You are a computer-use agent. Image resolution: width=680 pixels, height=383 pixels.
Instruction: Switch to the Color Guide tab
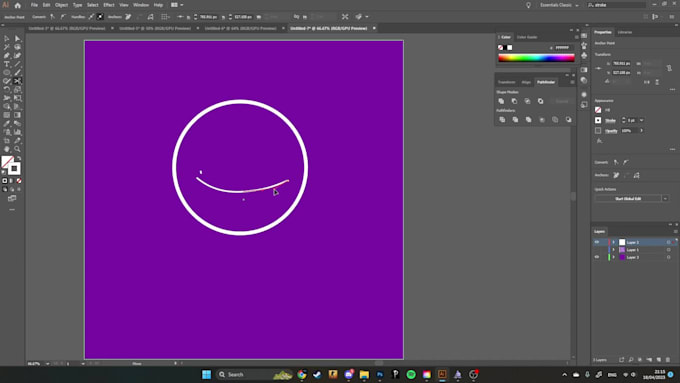(x=527, y=37)
